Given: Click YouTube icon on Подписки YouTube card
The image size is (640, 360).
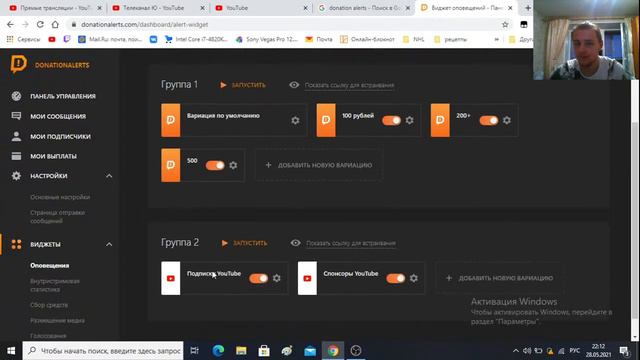Looking at the screenshot, I should coord(171,278).
